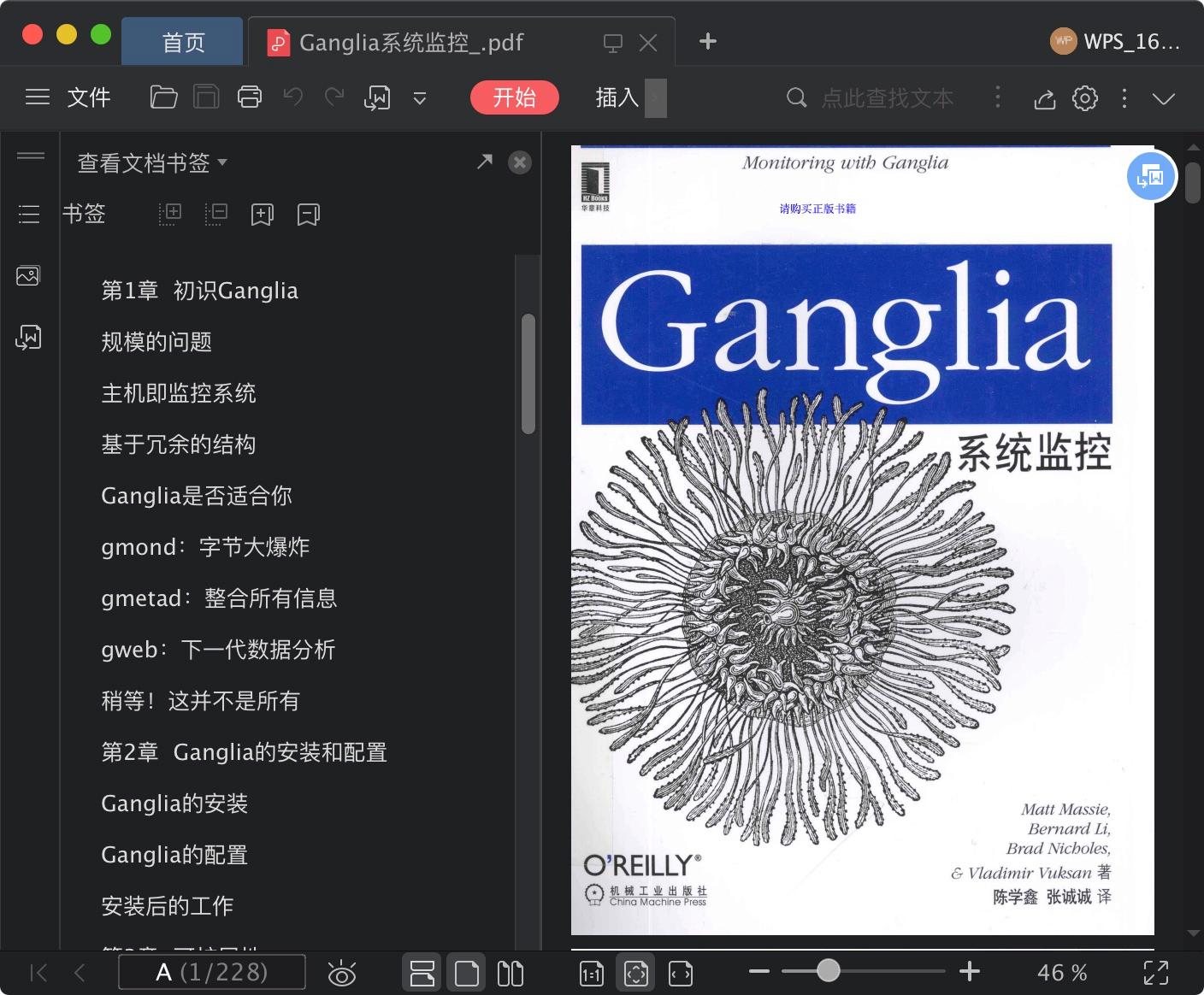
Task: Click the undo arrow icon
Action: coord(293,97)
